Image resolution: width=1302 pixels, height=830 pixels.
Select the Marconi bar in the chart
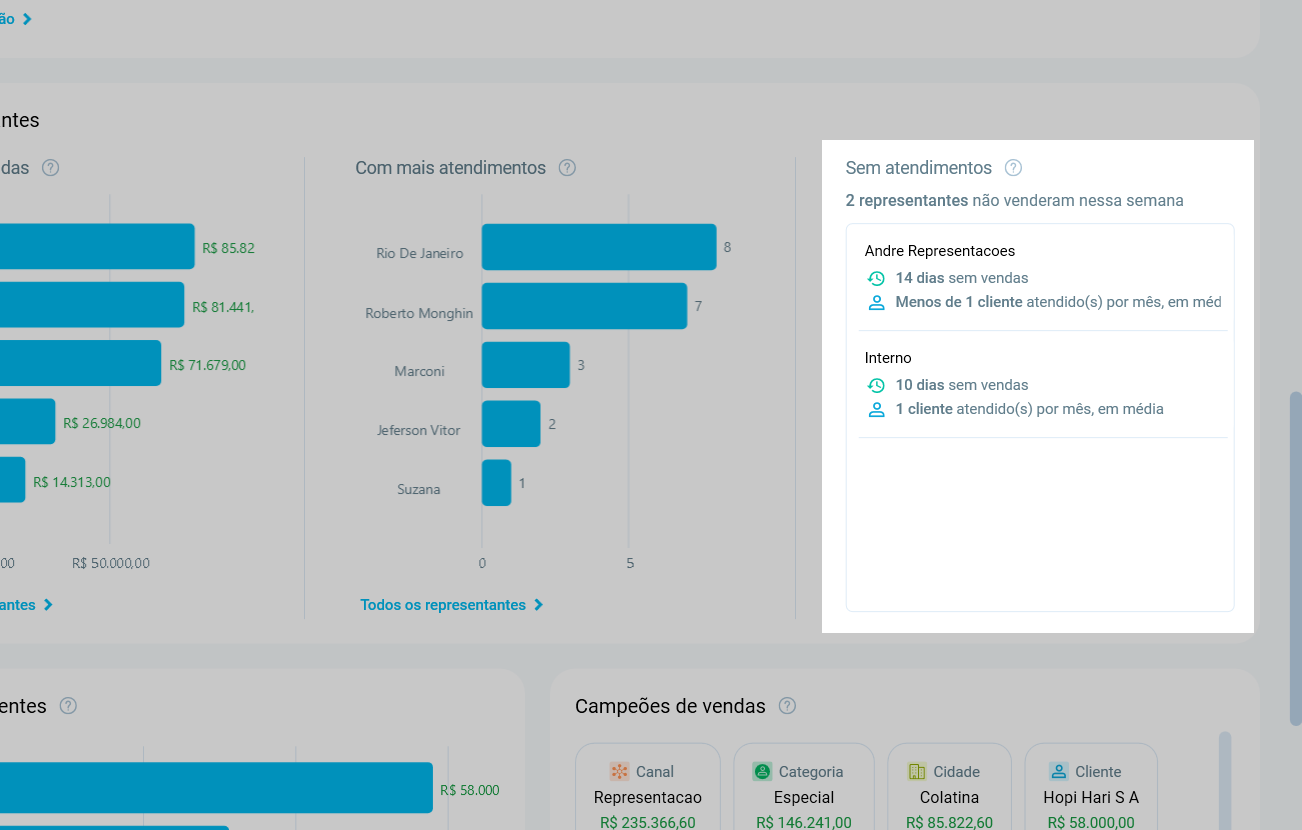click(x=526, y=365)
